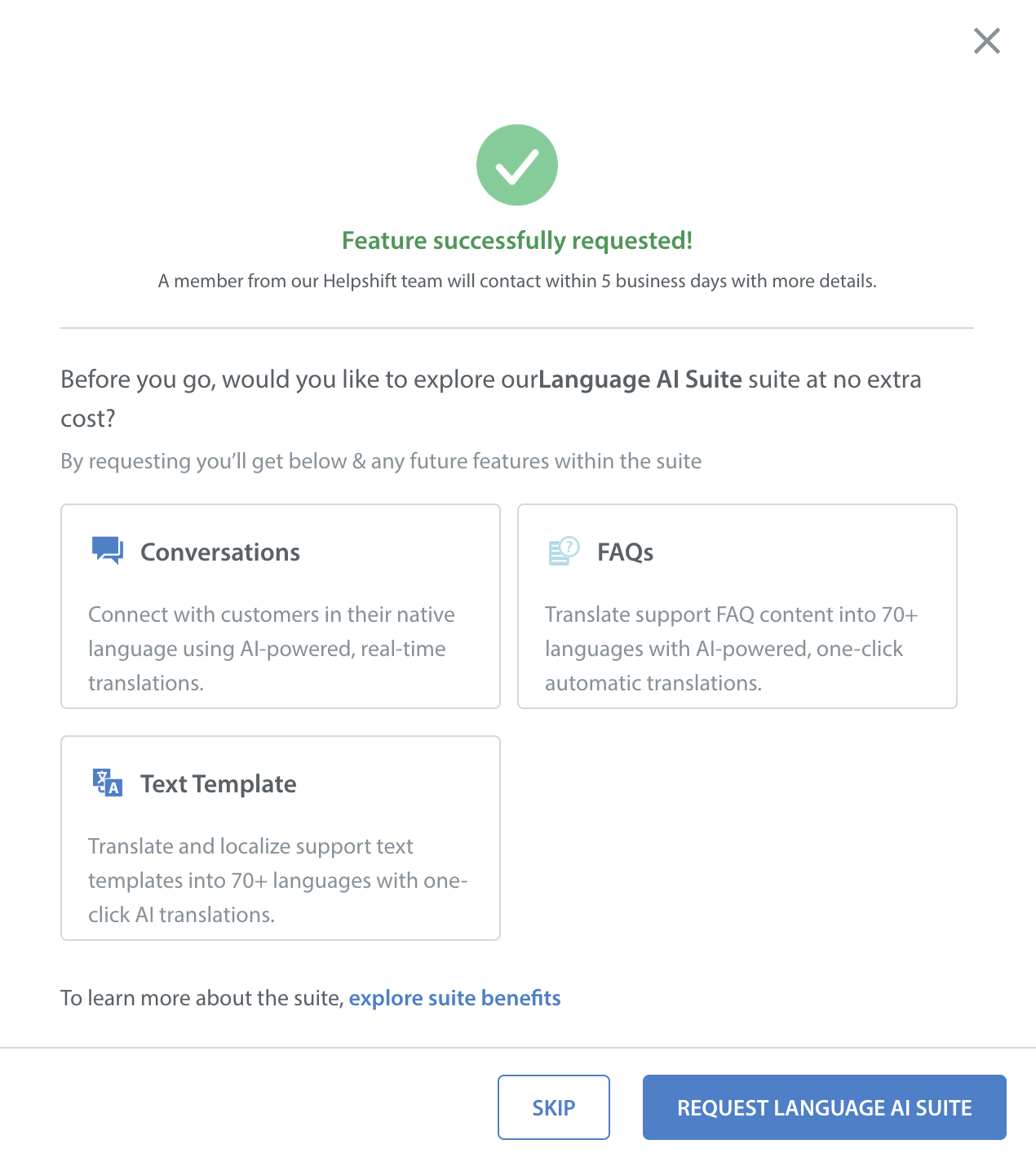Click the Conversations chat bubbles icon

pyautogui.click(x=107, y=551)
